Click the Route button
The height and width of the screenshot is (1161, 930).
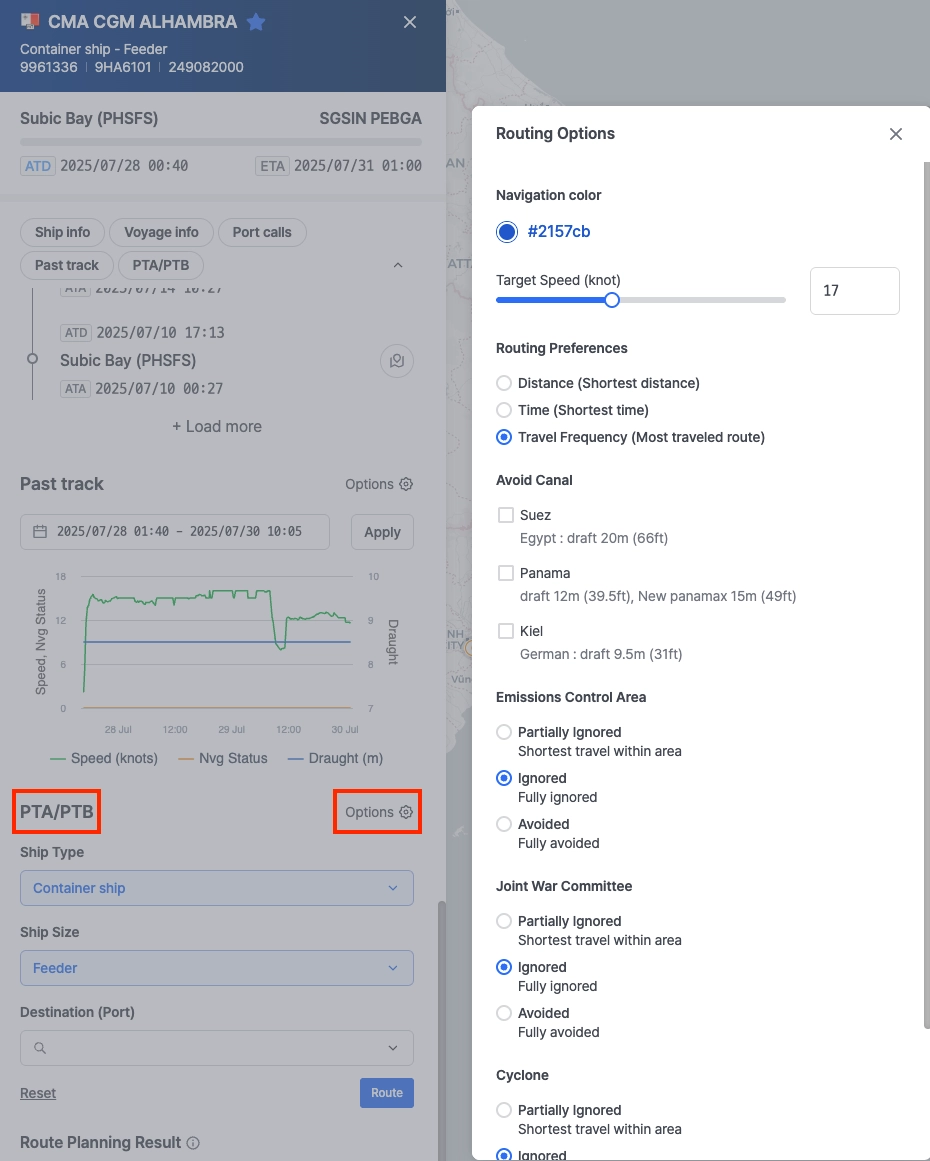[x=386, y=1093]
